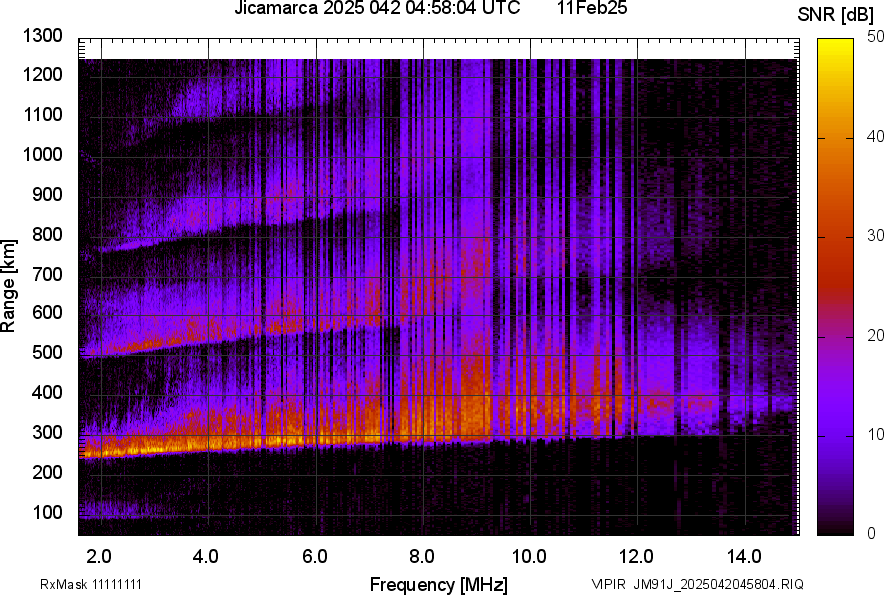The height and width of the screenshot is (595, 884).
Task: Click the 11Feb25 date label
Action: tap(584, 9)
